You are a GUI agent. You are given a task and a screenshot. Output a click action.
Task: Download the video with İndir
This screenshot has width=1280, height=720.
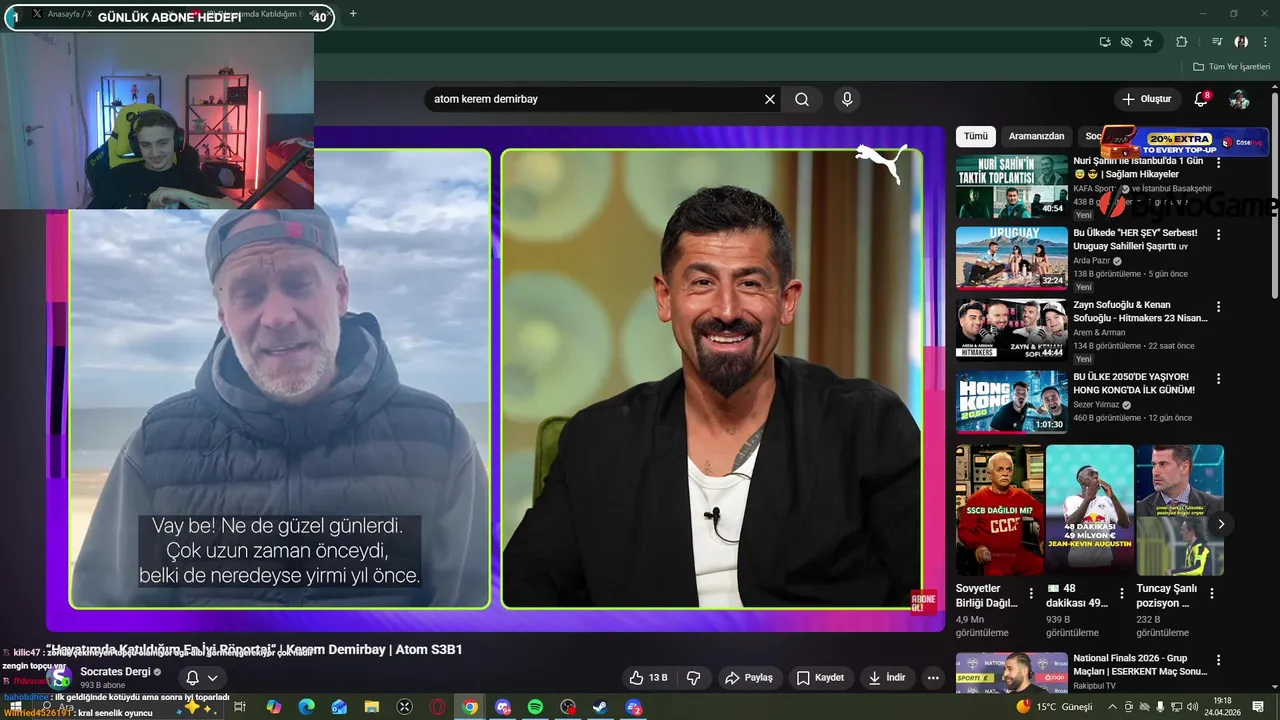[x=887, y=678]
